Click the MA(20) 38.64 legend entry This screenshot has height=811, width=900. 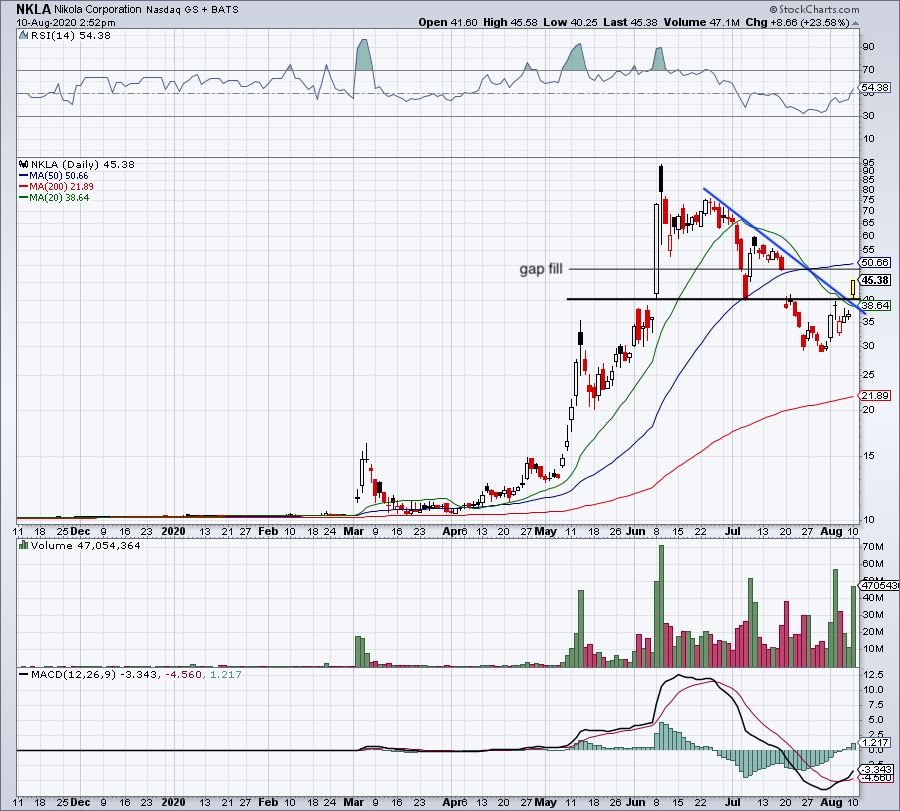pyautogui.click(x=54, y=197)
